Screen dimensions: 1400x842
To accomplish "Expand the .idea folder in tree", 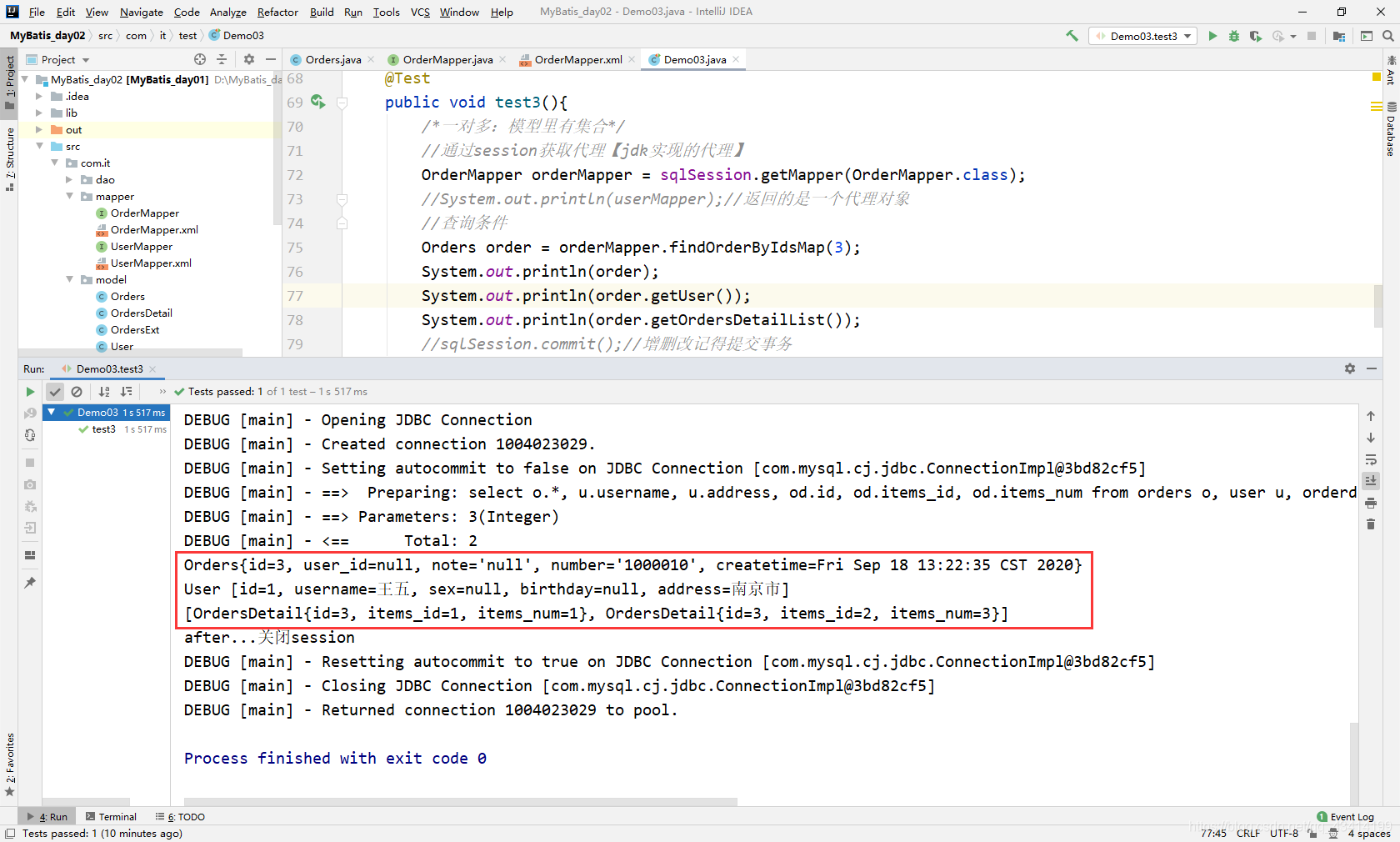I will click(38, 97).
